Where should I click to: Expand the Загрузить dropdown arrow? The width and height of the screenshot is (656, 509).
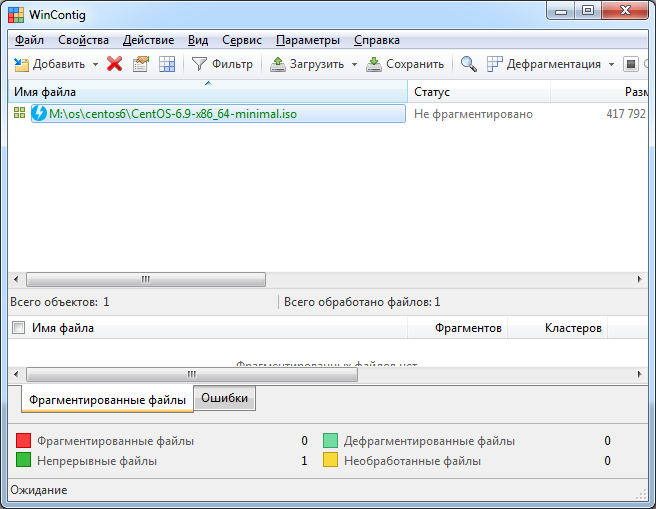pos(354,64)
